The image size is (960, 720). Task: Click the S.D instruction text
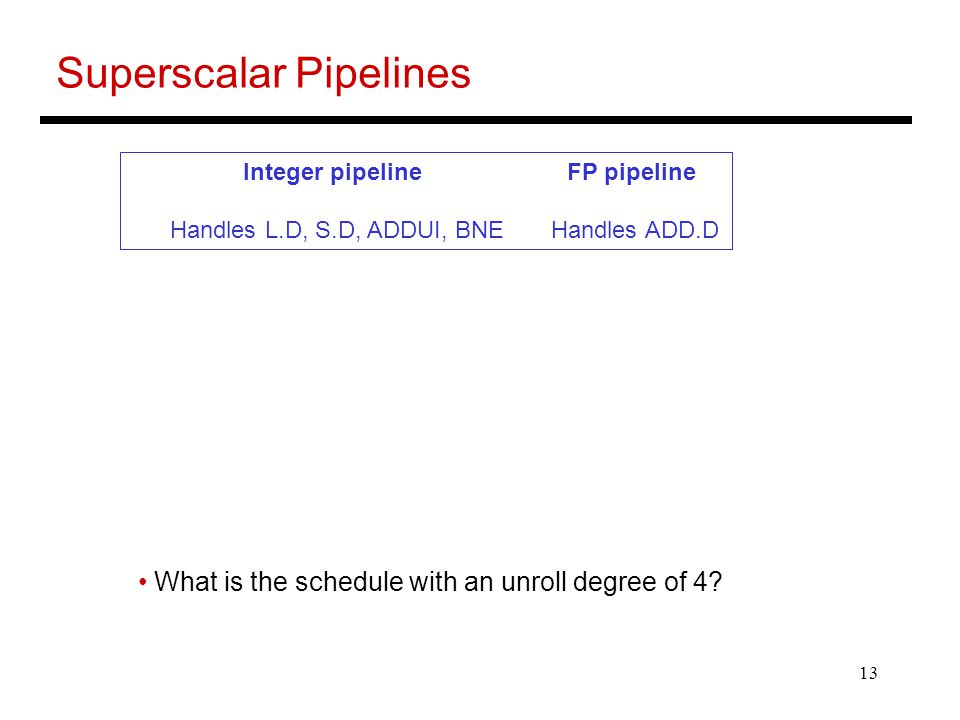337,231
